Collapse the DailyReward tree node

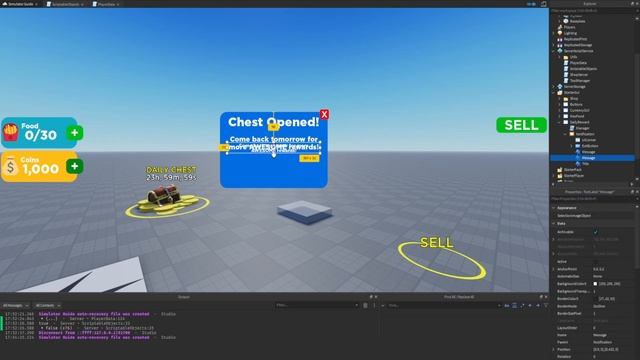[560, 122]
